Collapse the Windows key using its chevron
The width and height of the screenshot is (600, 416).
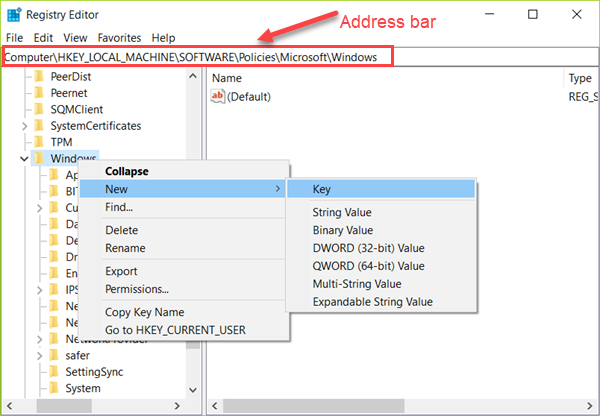24,158
